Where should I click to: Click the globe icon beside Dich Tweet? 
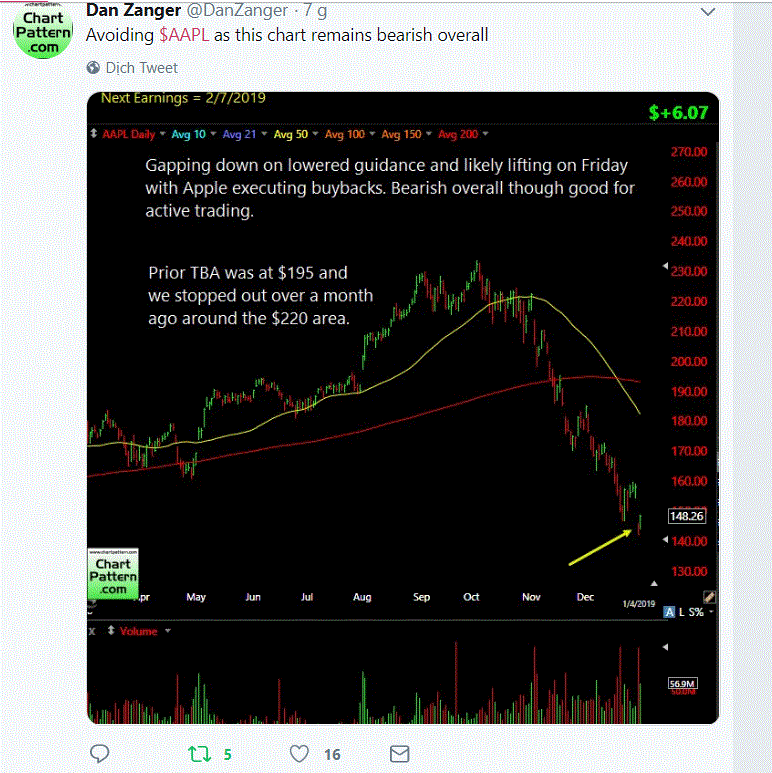click(94, 68)
